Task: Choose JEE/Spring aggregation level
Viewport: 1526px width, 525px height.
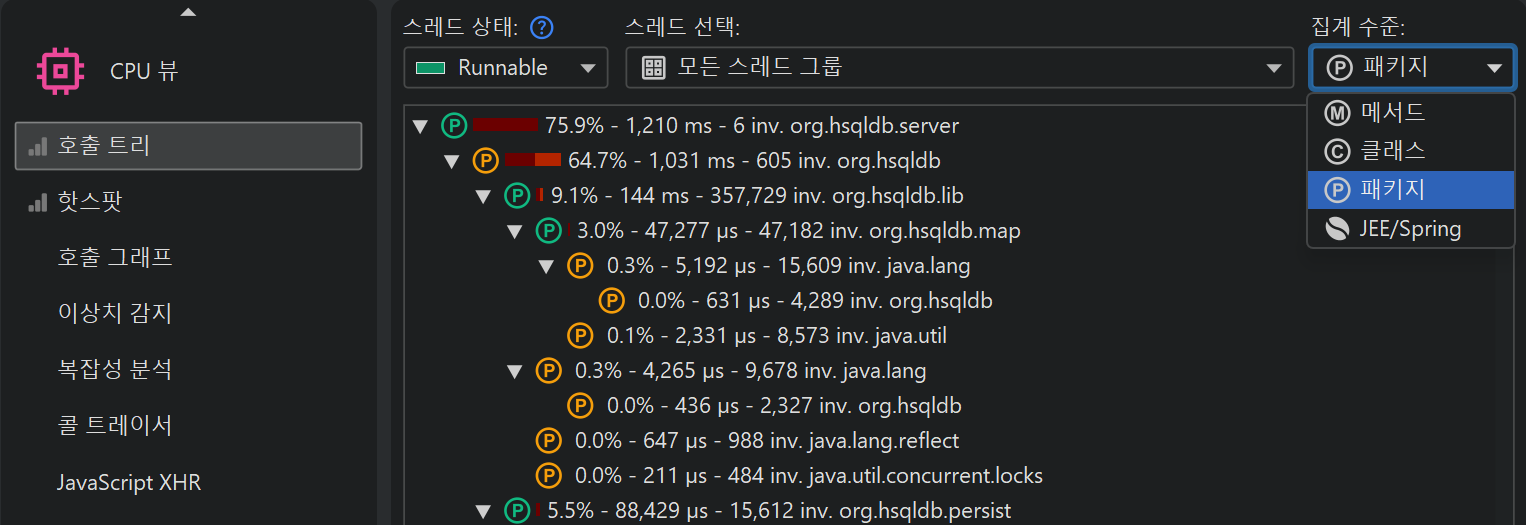Action: pos(1409,229)
